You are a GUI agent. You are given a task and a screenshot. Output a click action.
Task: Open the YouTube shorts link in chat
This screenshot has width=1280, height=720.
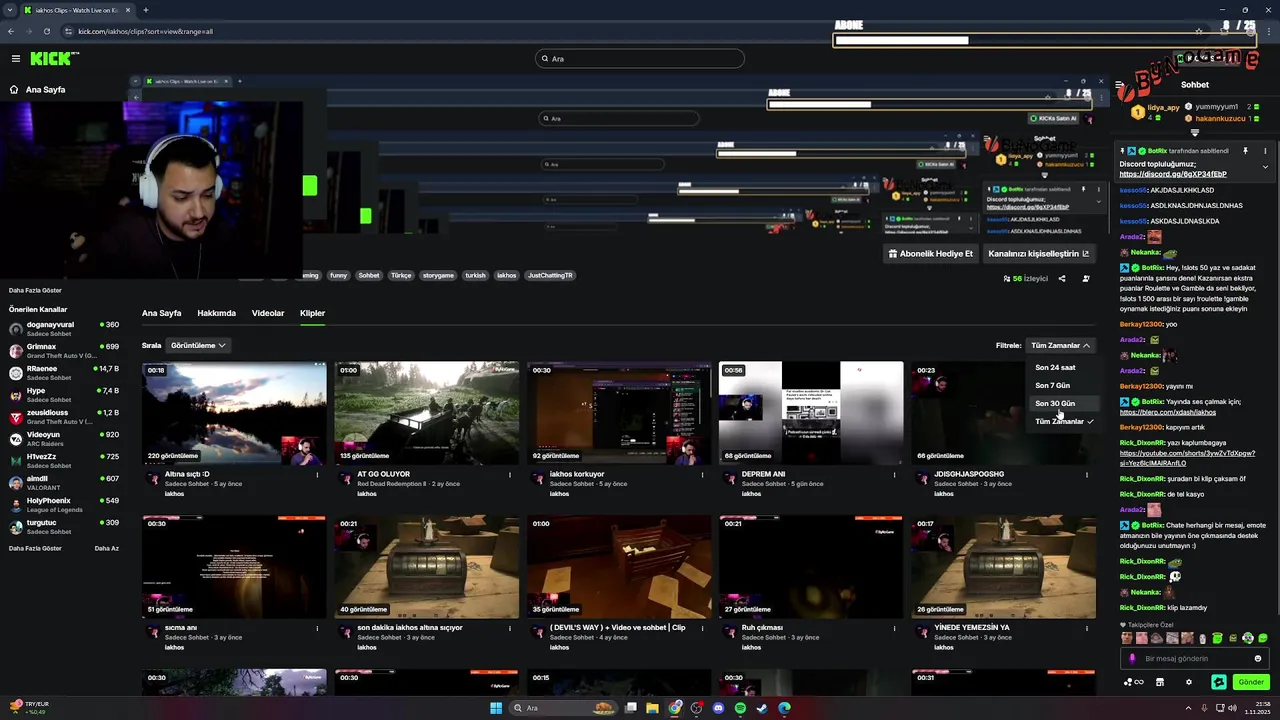click(x=1187, y=458)
